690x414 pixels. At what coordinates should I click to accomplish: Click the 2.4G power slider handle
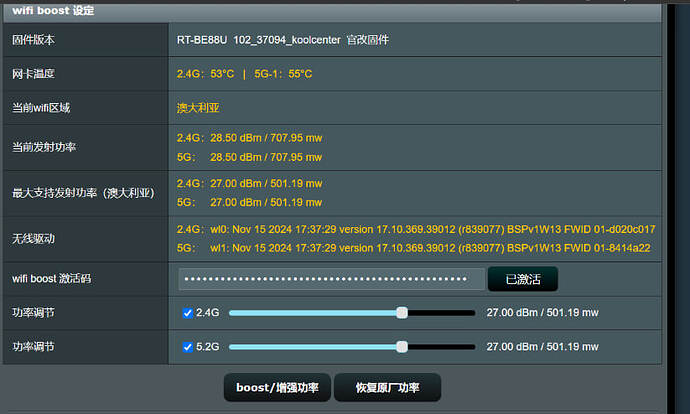[x=402, y=313]
